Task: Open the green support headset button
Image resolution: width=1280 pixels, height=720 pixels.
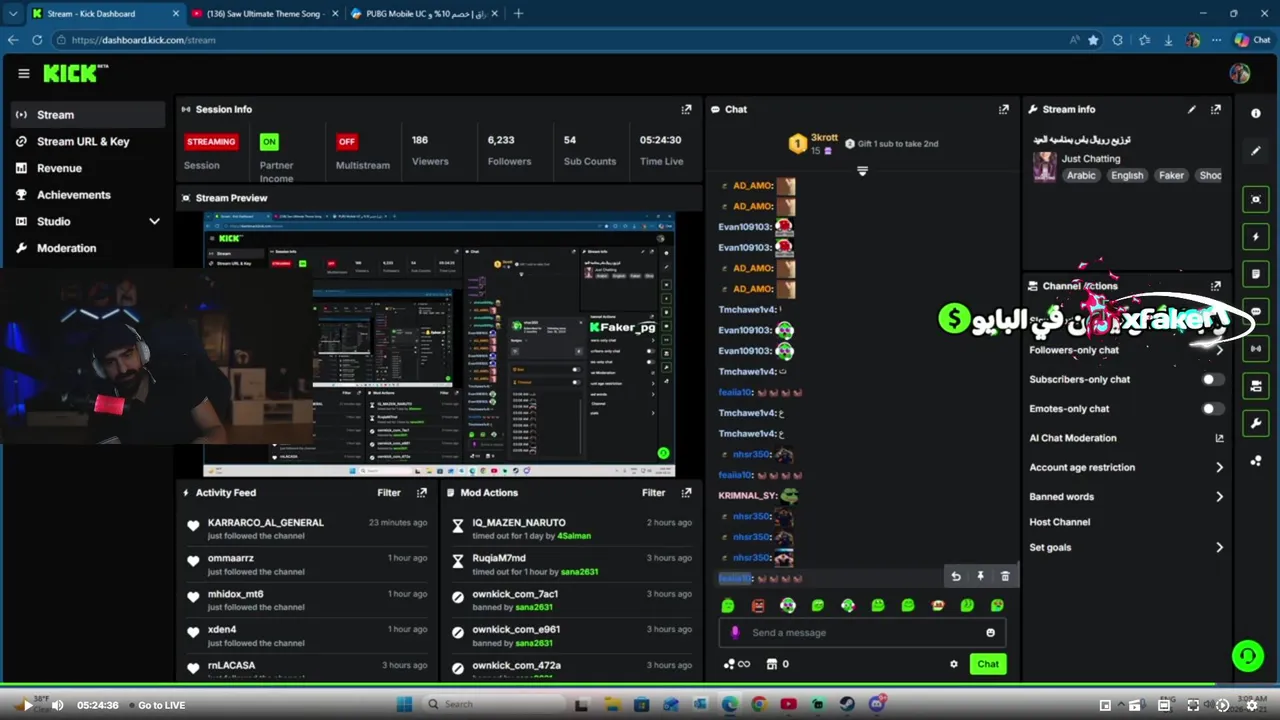Action: coord(1247,656)
